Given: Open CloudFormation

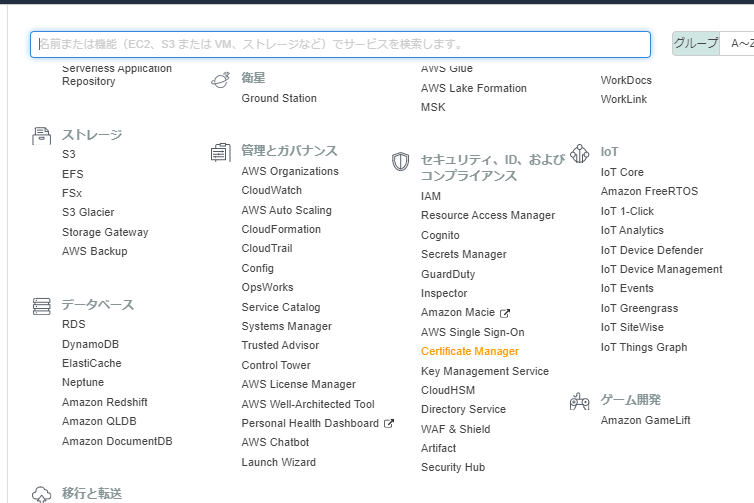Looking at the screenshot, I should (281, 229).
